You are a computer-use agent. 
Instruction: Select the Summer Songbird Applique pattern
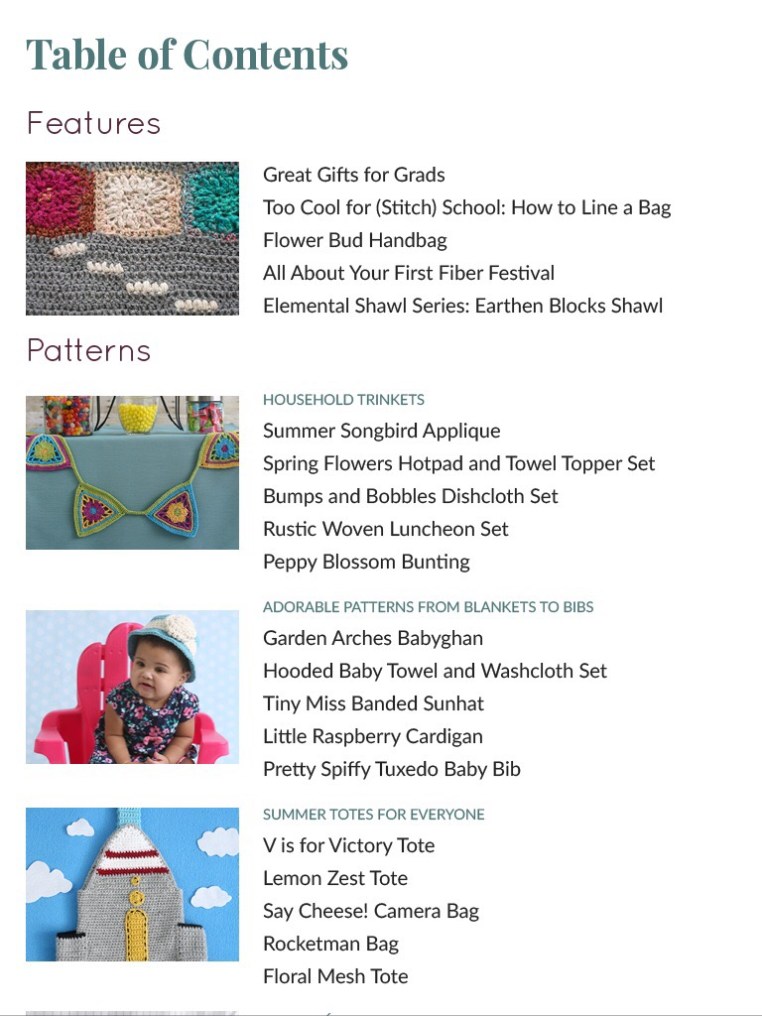(381, 431)
